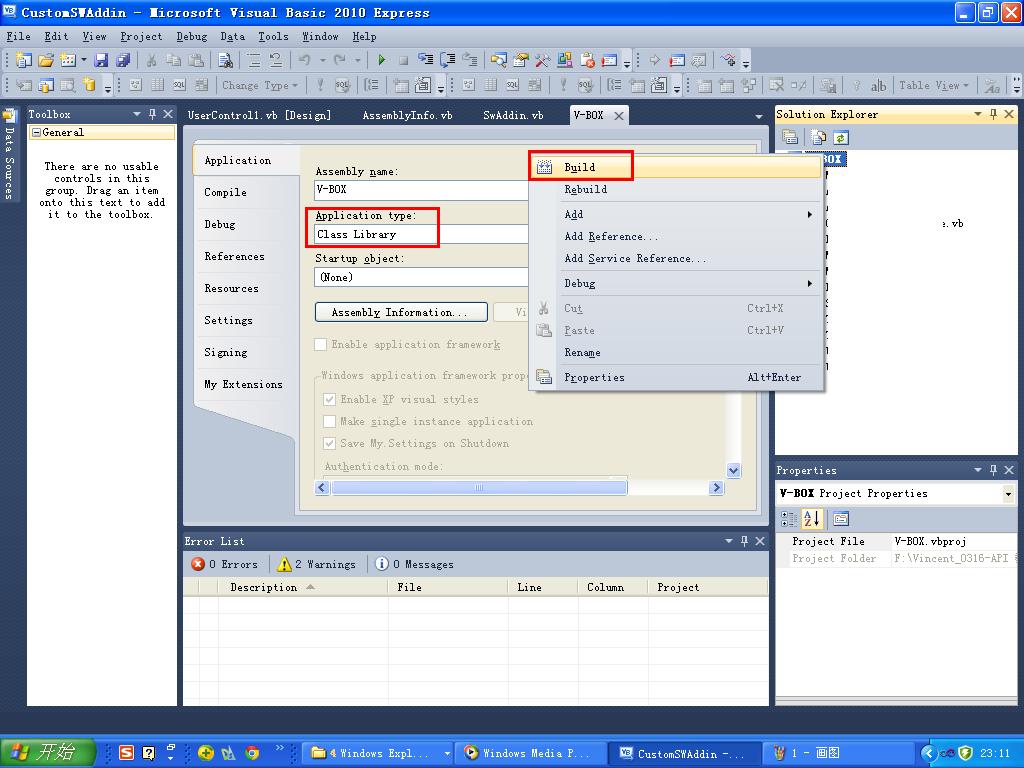Select Add Reference... in the context menu
The image size is (1024, 768).
point(675,236)
